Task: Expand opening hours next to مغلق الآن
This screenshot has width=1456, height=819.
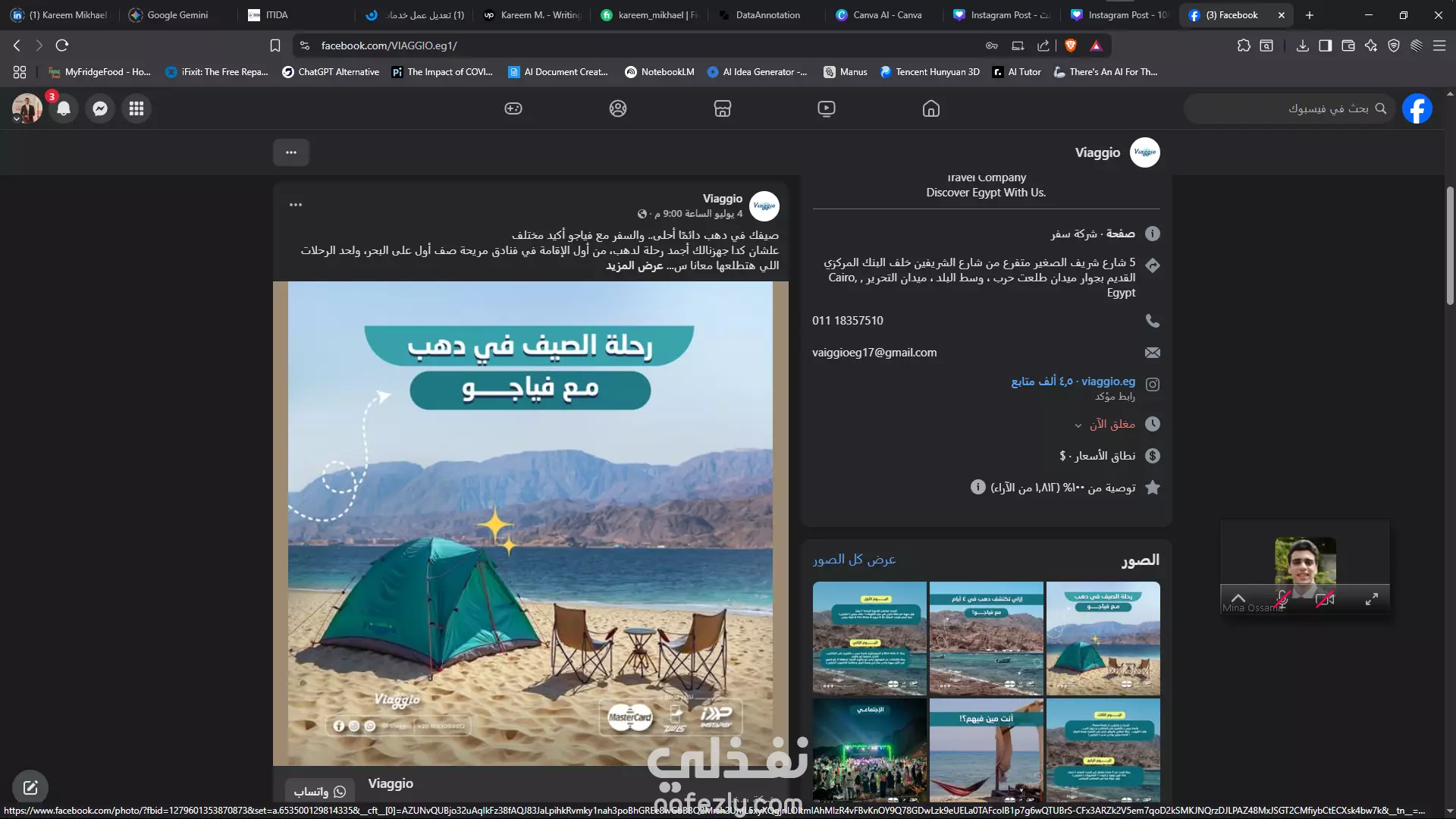Action: [x=1078, y=425]
